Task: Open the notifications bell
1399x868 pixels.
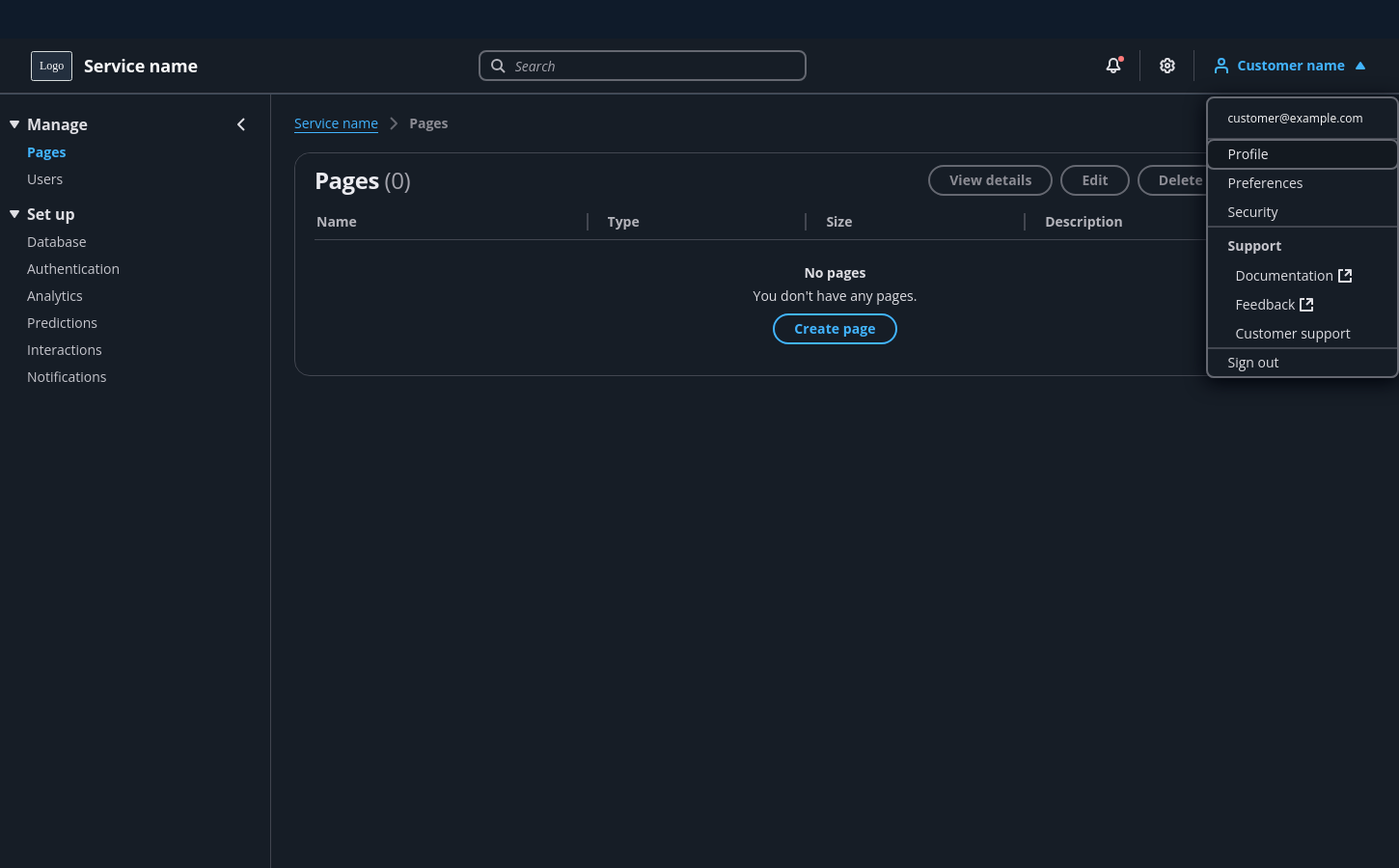Action: pos(1112,65)
